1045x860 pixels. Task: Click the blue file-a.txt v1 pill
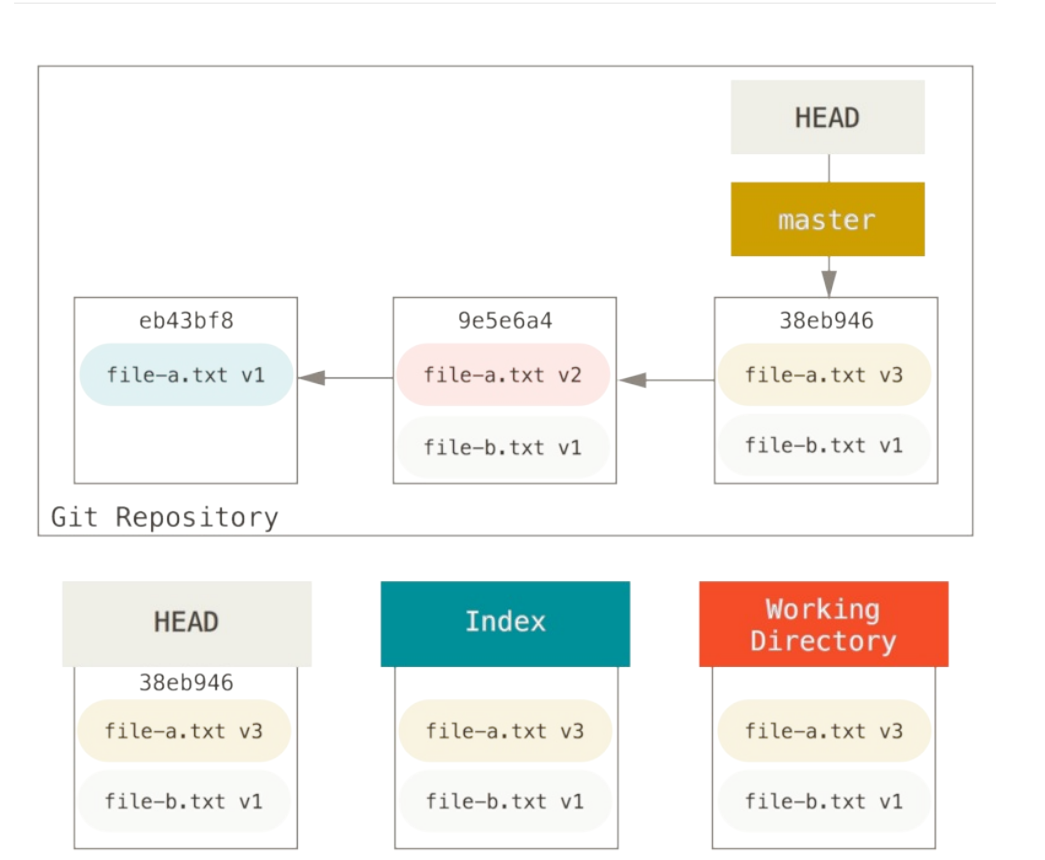click(x=186, y=375)
